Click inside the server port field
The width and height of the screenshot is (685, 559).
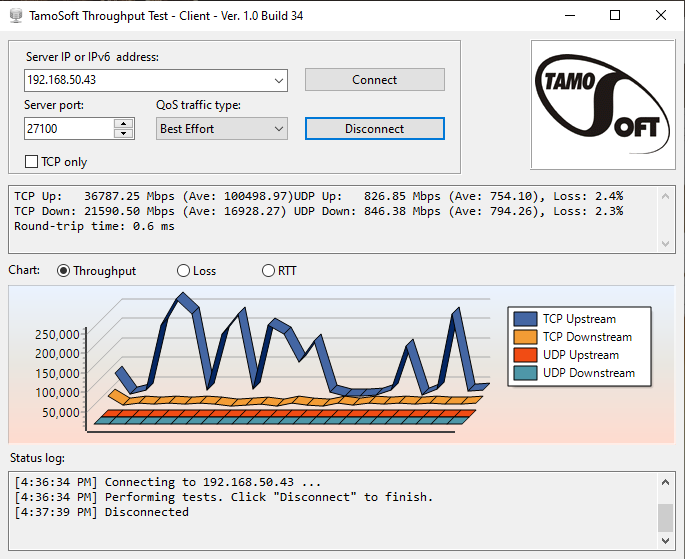point(68,129)
